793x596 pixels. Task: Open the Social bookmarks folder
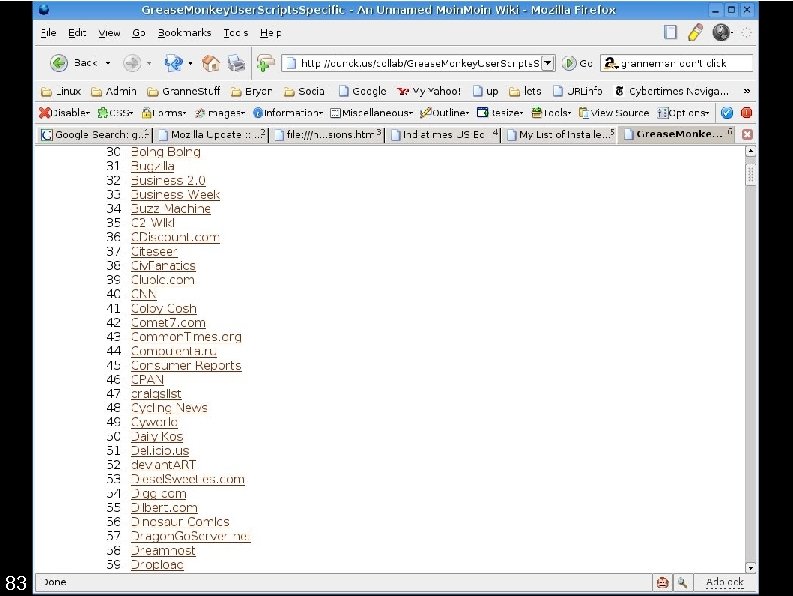point(304,92)
